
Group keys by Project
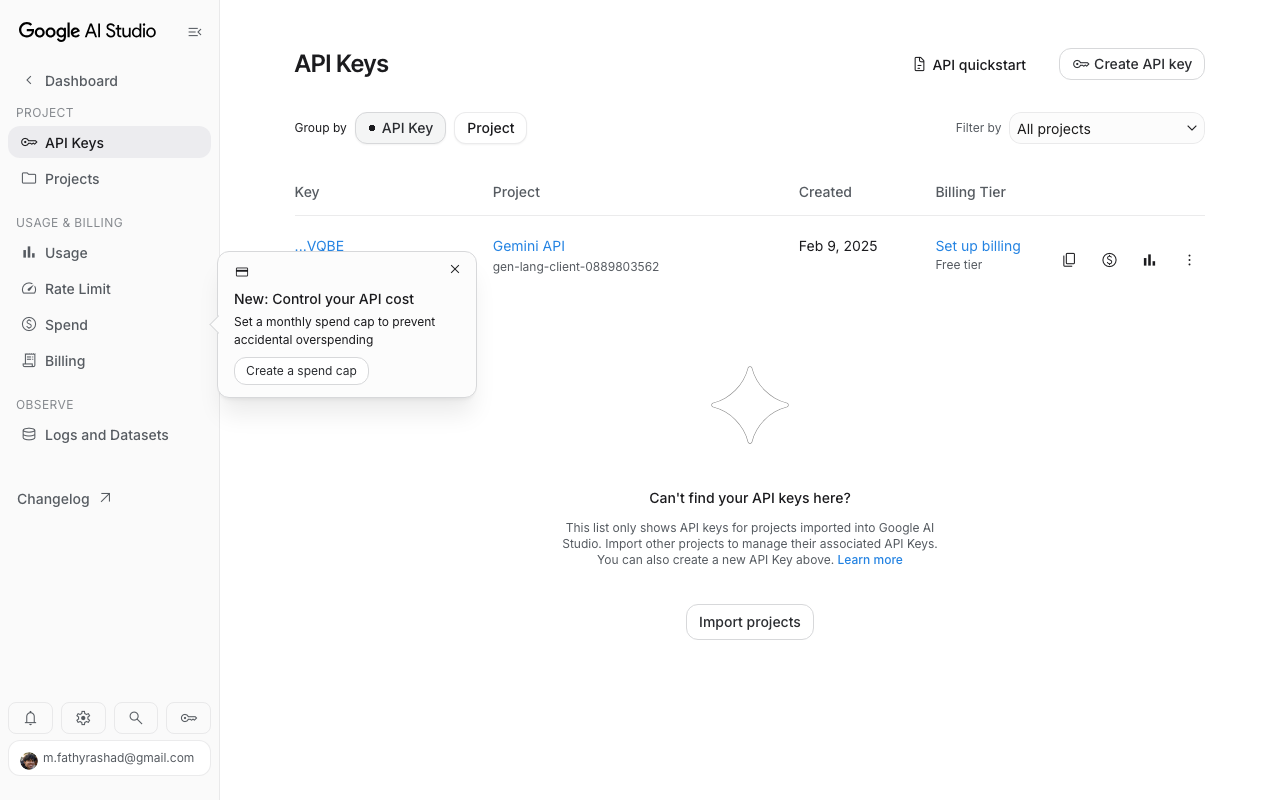click(490, 128)
